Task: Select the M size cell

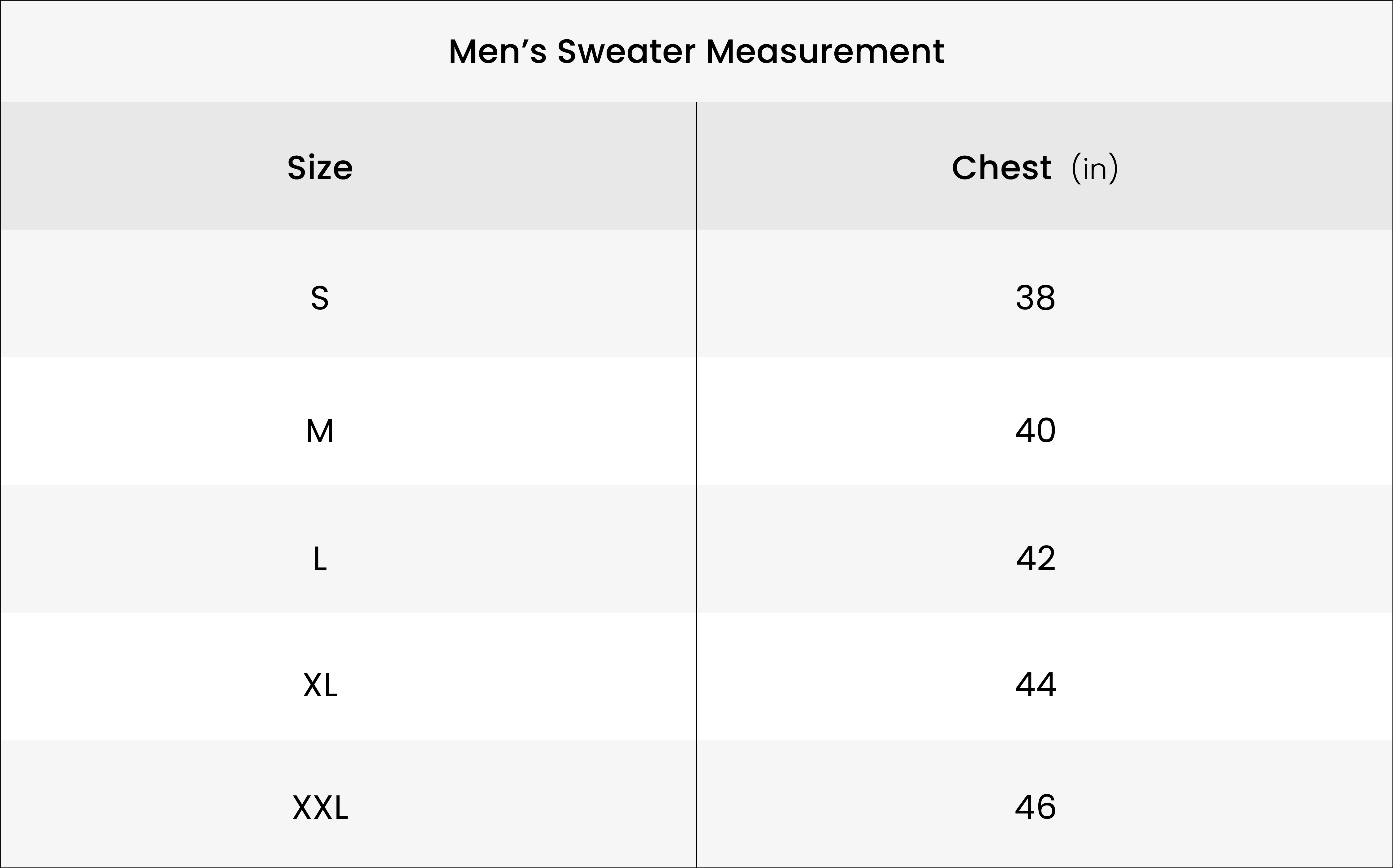Action: click(320, 431)
